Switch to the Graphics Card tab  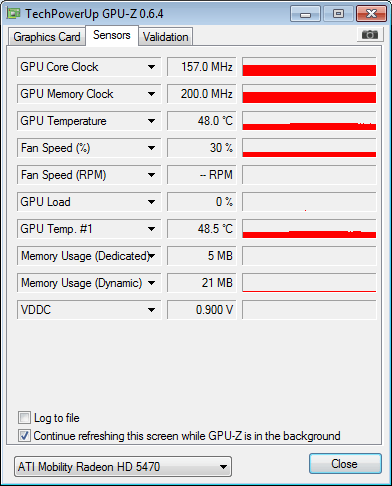pos(47,37)
